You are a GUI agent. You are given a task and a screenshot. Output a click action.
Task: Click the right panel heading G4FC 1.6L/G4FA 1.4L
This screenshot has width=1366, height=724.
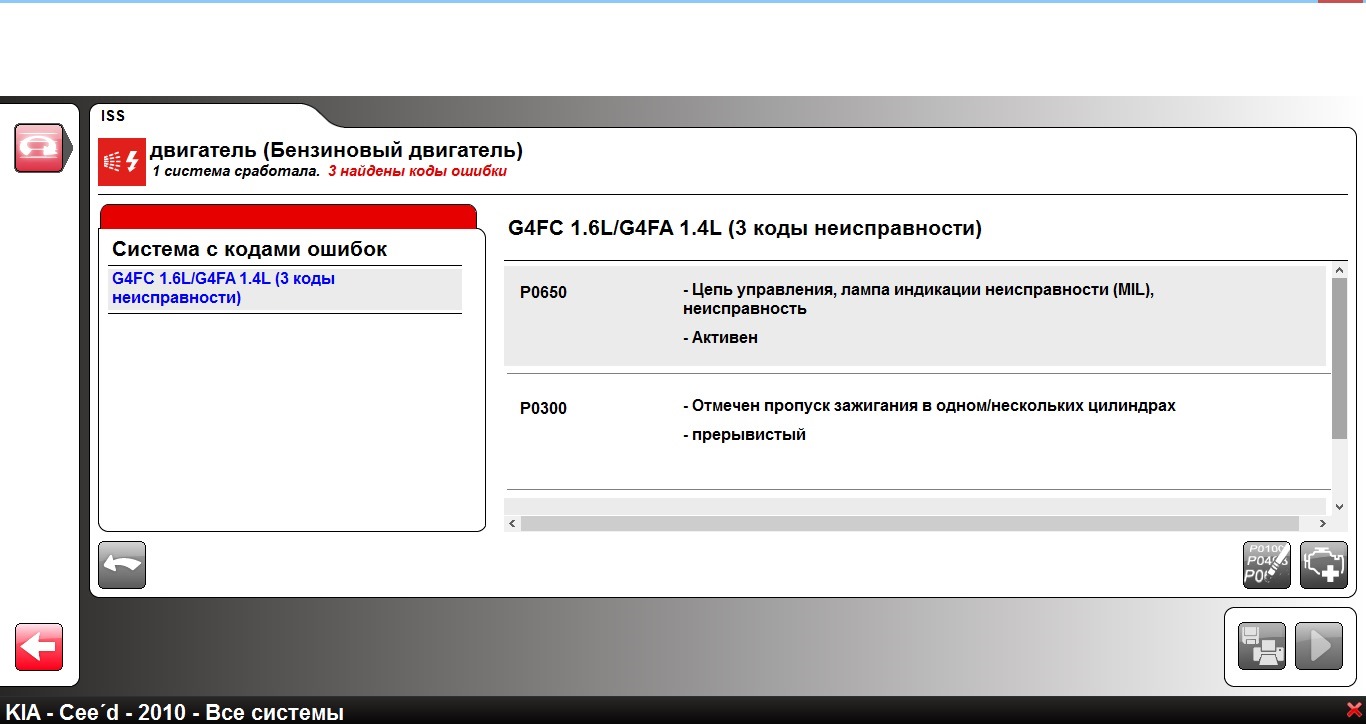(x=745, y=228)
